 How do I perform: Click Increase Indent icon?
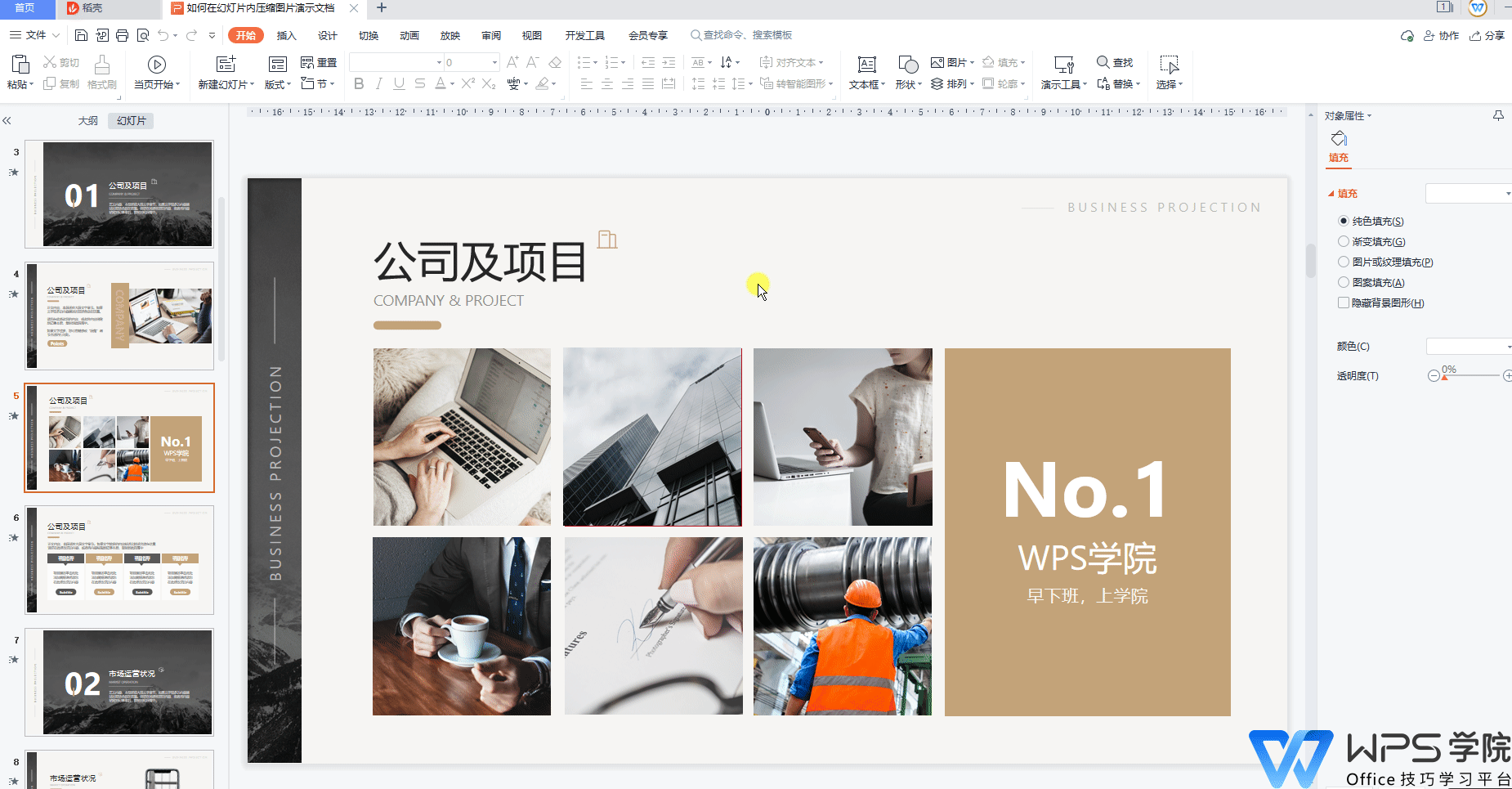pyautogui.click(x=669, y=62)
